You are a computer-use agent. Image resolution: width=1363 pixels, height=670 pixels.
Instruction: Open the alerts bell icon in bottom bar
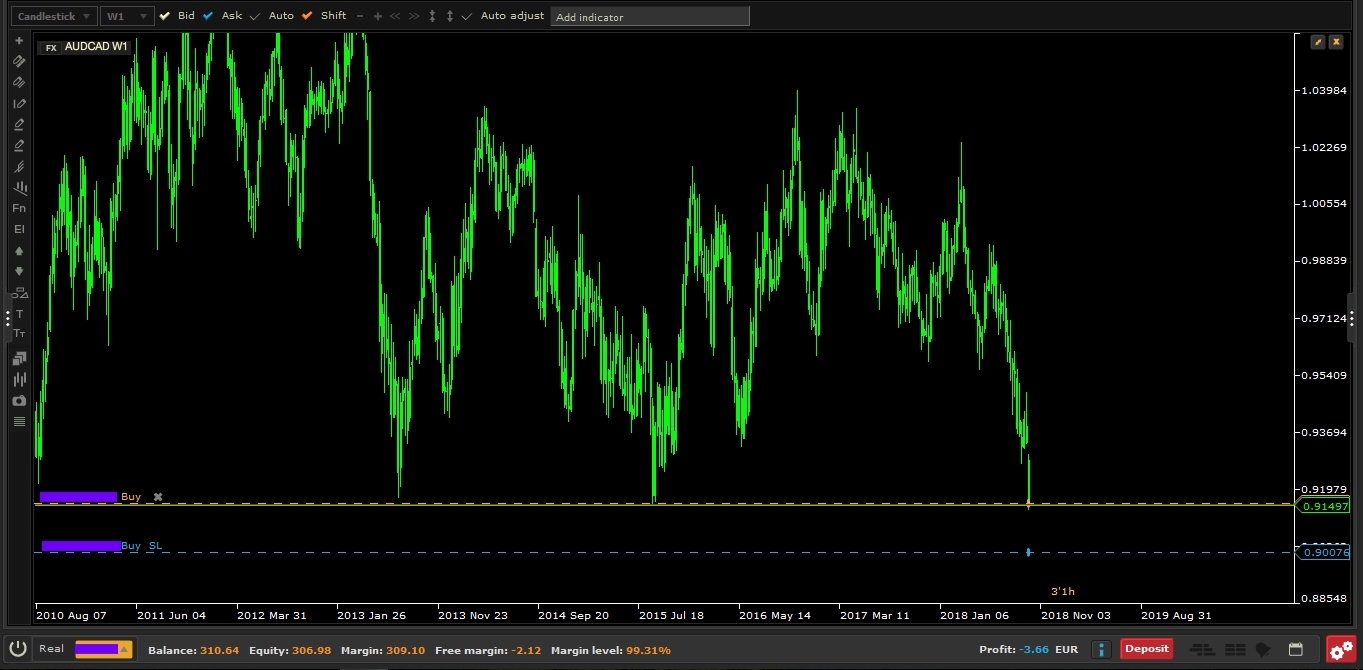[x=1264, y=649]
